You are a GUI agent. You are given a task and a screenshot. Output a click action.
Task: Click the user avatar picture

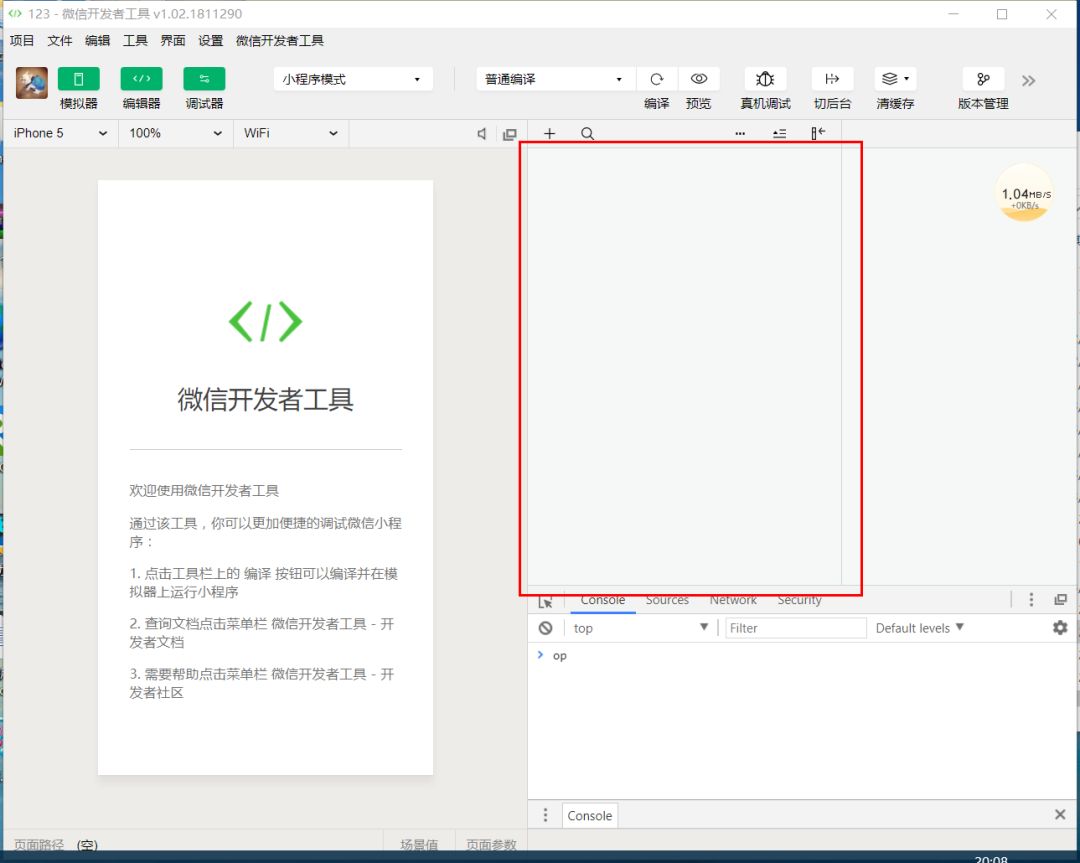(x=32, y=83)
